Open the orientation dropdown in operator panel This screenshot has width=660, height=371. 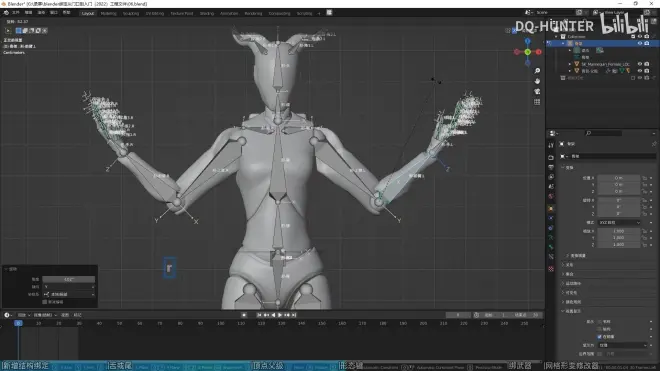point(69,294)
